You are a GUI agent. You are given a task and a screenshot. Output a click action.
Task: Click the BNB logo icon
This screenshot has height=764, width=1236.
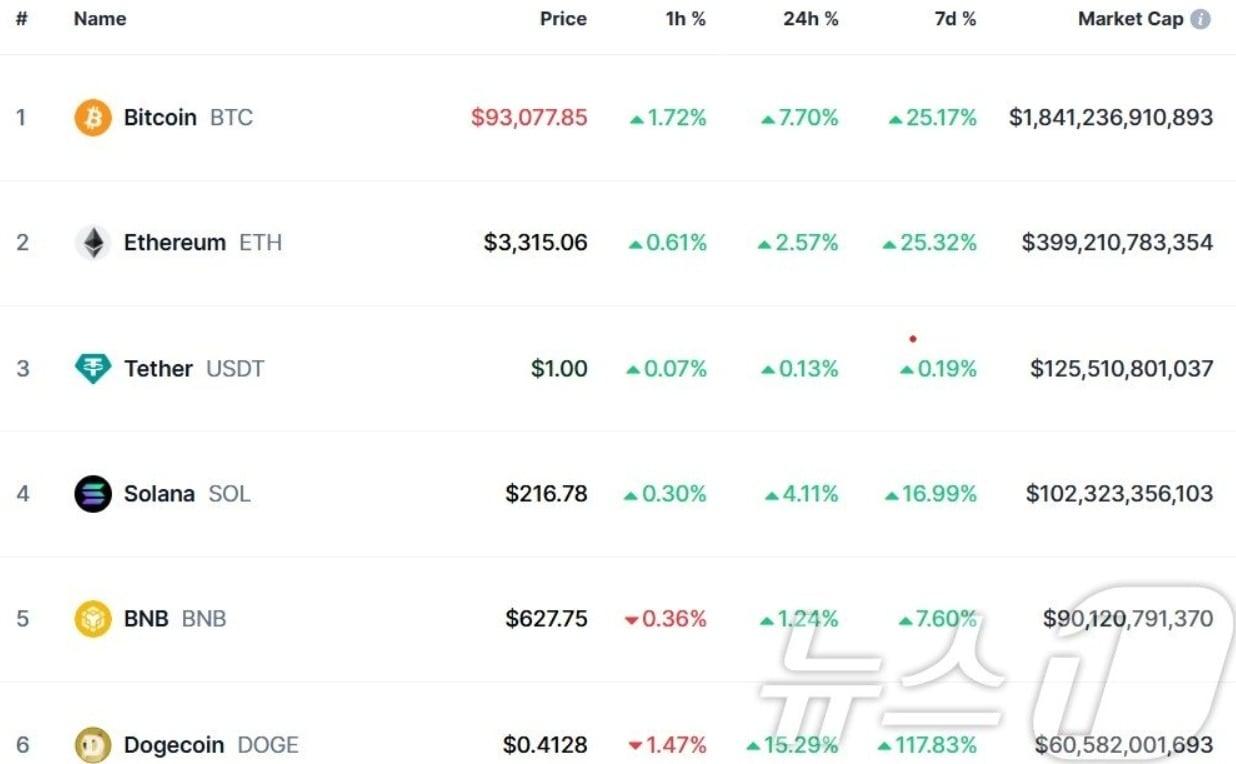93,619
